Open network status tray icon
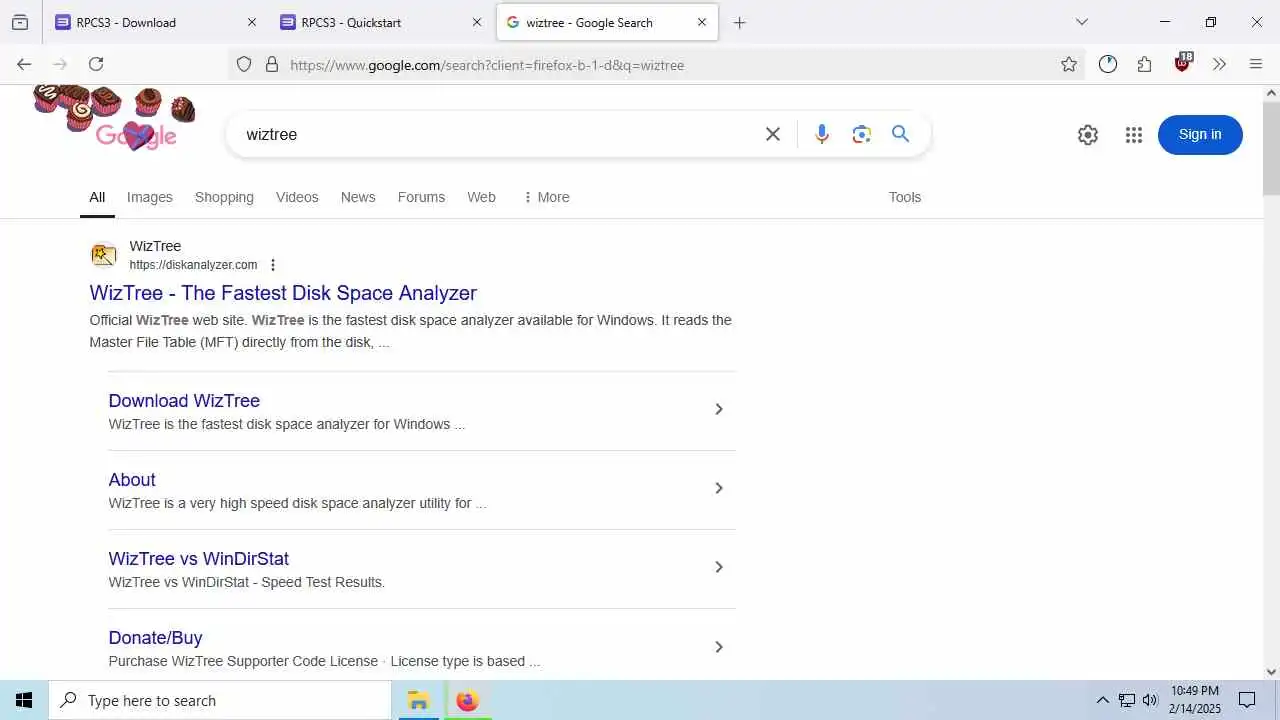The width and height of the screenshot is (1280, 720). point(1127,700)
